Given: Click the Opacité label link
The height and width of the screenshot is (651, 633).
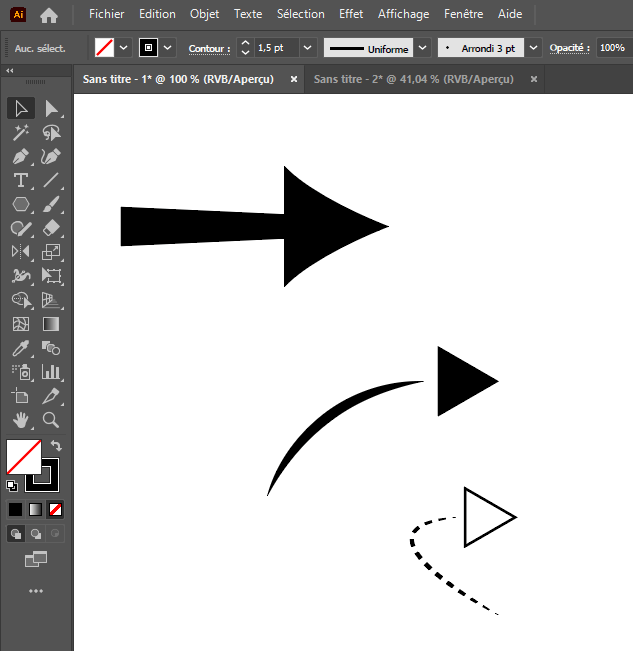Looking at the screenshot, I should click(x=570, y=48).
